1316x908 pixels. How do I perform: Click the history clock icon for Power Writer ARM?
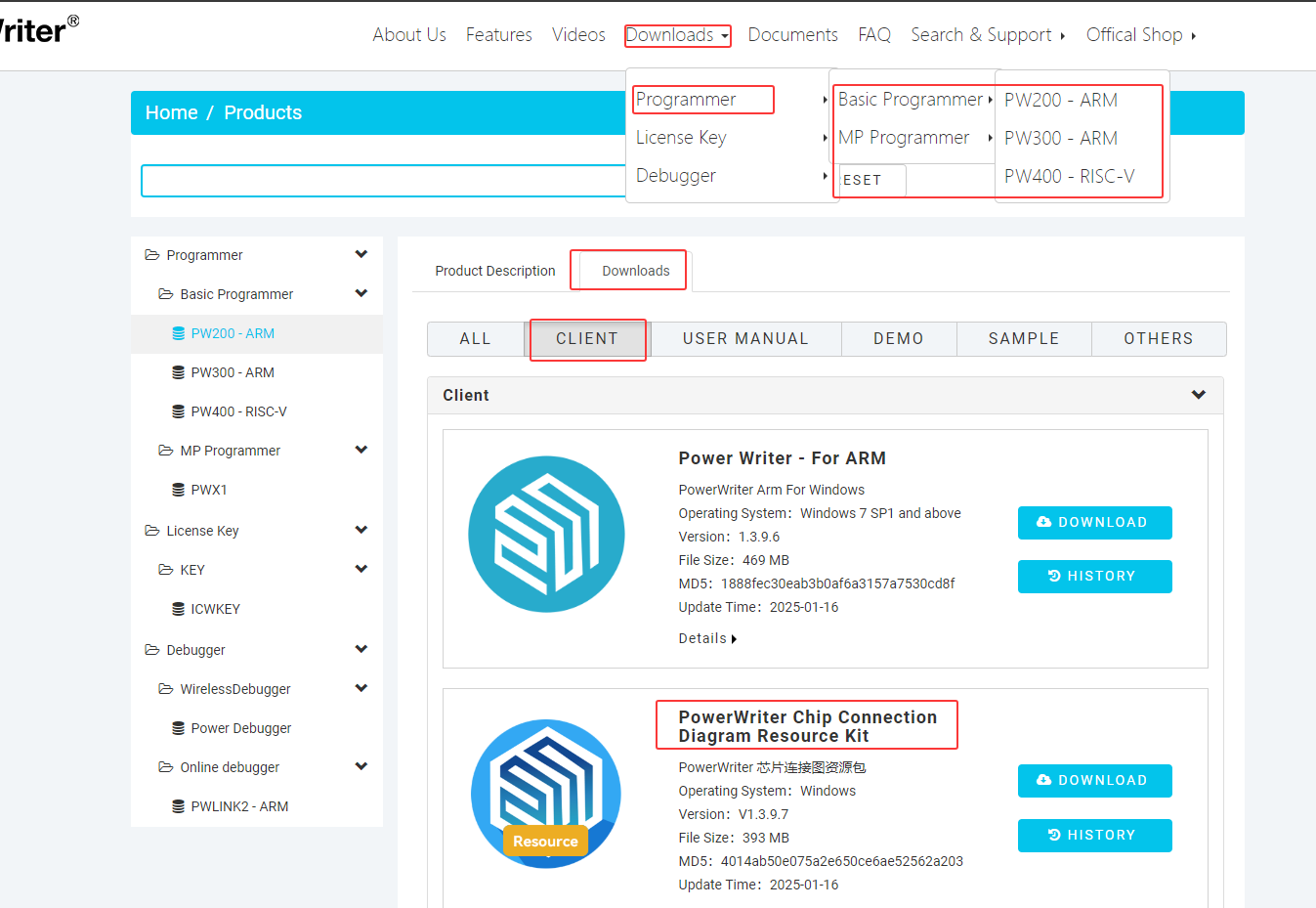pos(1054,576)
